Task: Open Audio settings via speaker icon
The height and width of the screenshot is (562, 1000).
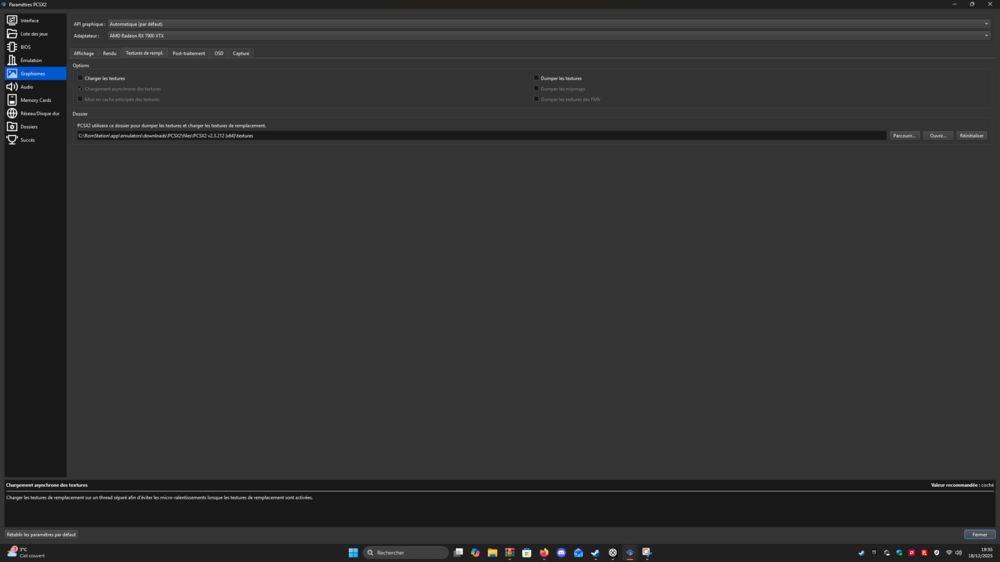Action: click(x=12, y=87)
